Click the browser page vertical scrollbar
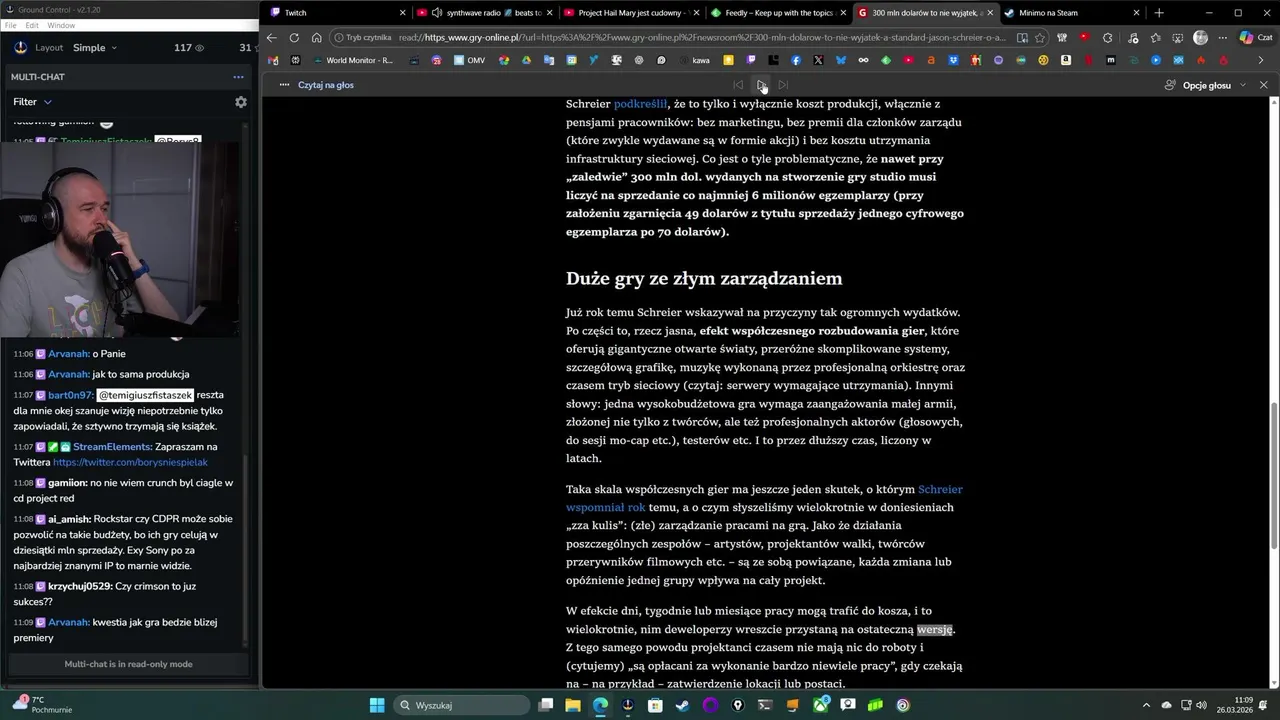This screenshot has width=1280, height=720. pos(1274,475)
